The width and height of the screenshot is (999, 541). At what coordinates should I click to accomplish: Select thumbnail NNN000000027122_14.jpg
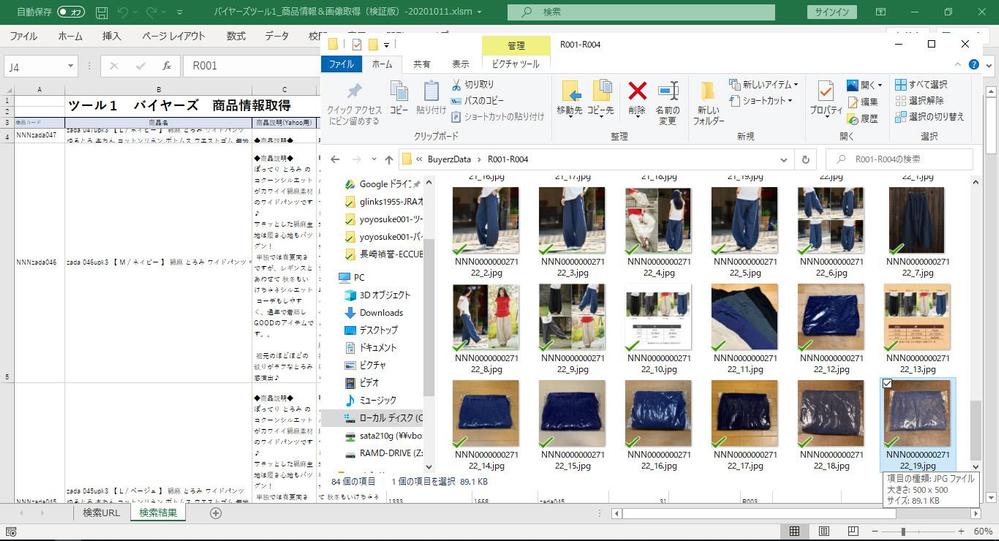pyautogui.click(x=485, y=426)
